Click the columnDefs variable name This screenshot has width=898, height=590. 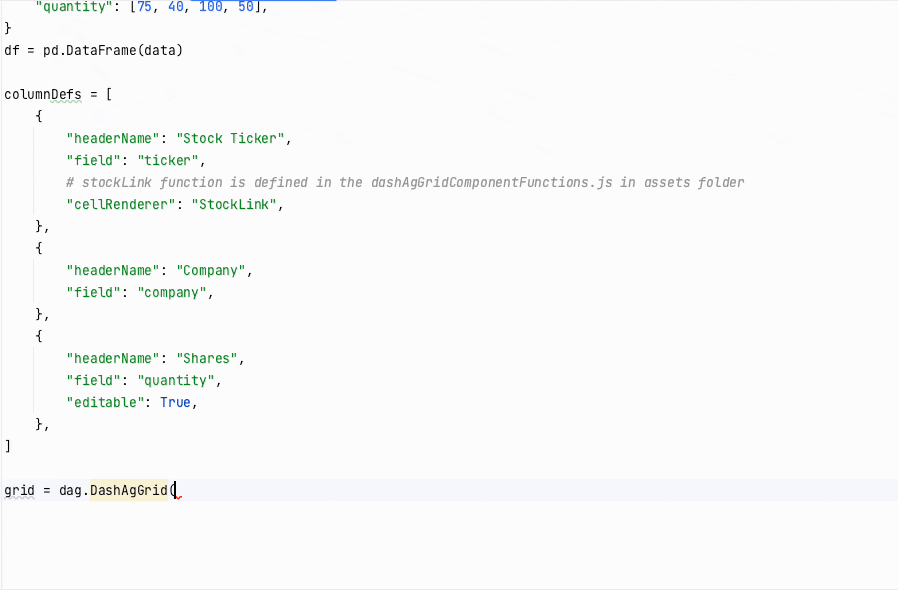43,95
